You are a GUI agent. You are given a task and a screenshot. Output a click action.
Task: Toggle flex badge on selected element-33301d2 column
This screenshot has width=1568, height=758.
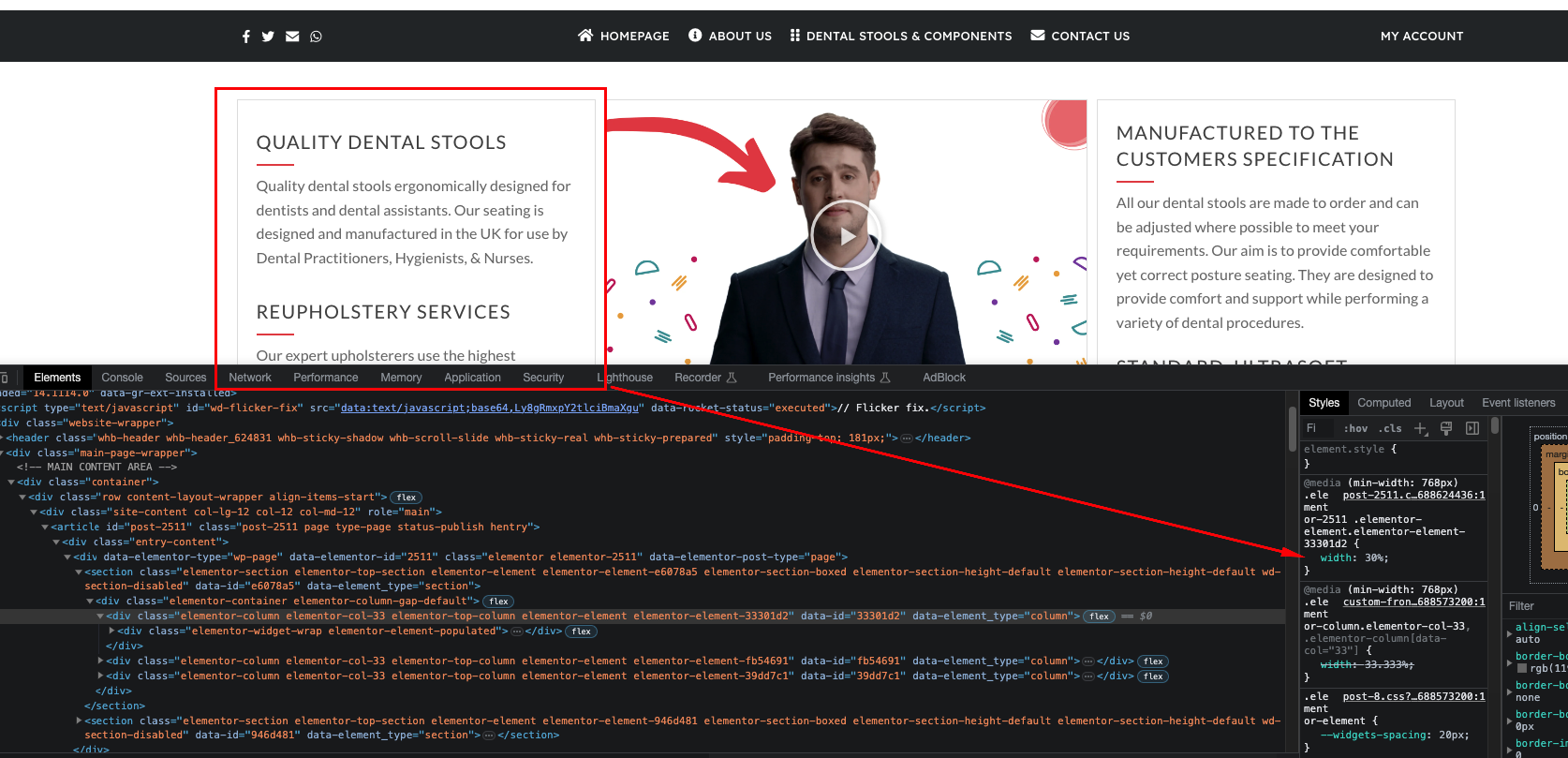pos(1100,617)
